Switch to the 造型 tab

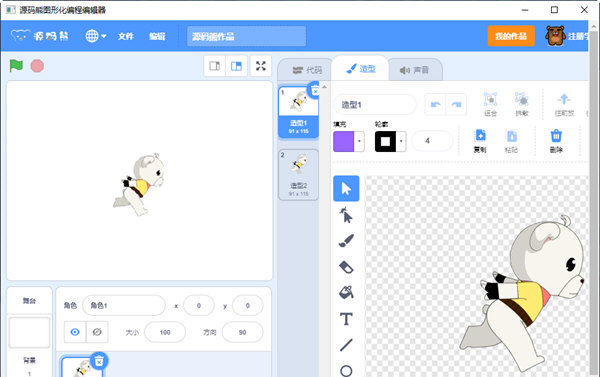click(x=360, y=69)
